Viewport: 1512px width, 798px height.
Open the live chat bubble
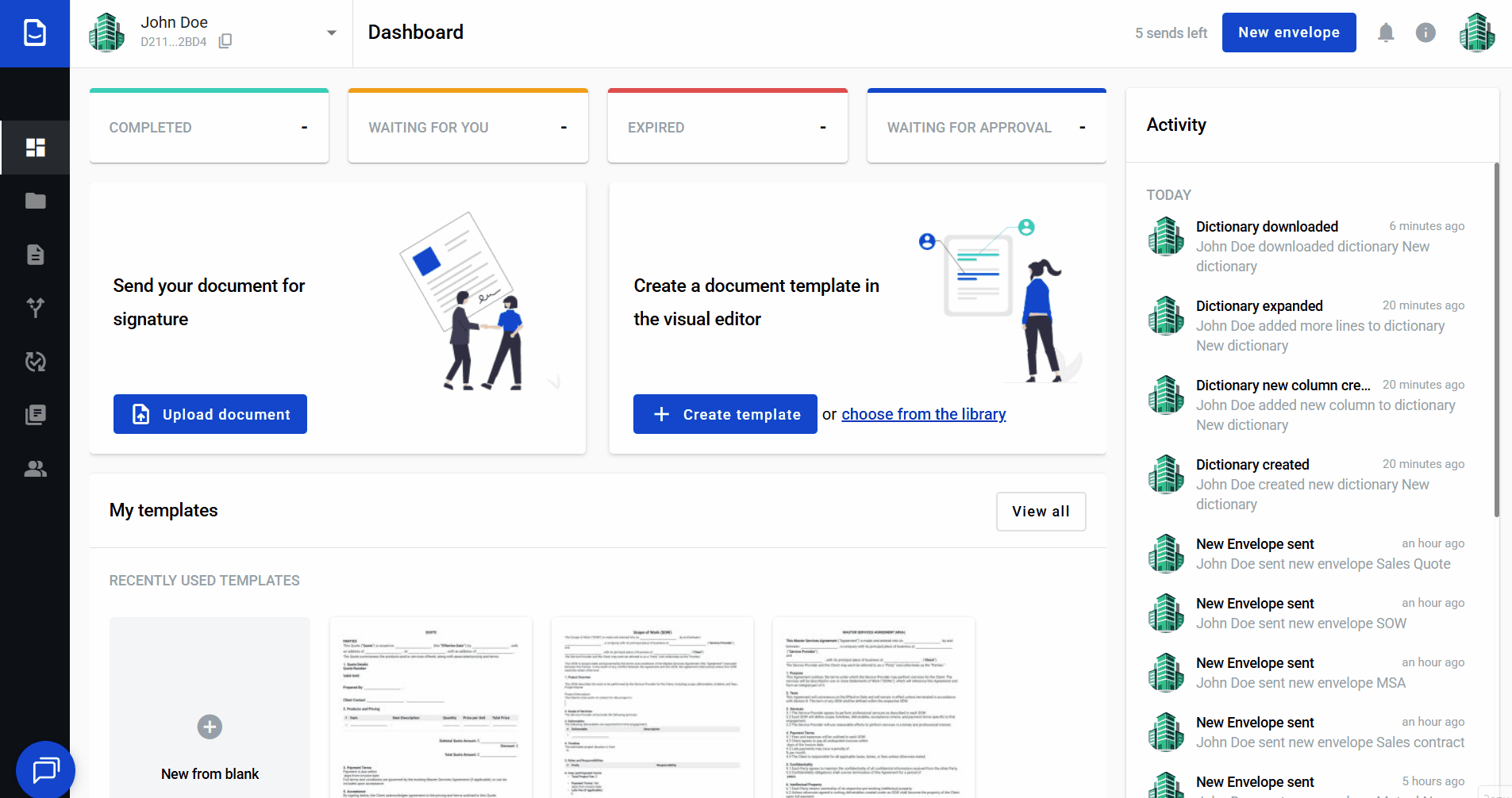45,769
